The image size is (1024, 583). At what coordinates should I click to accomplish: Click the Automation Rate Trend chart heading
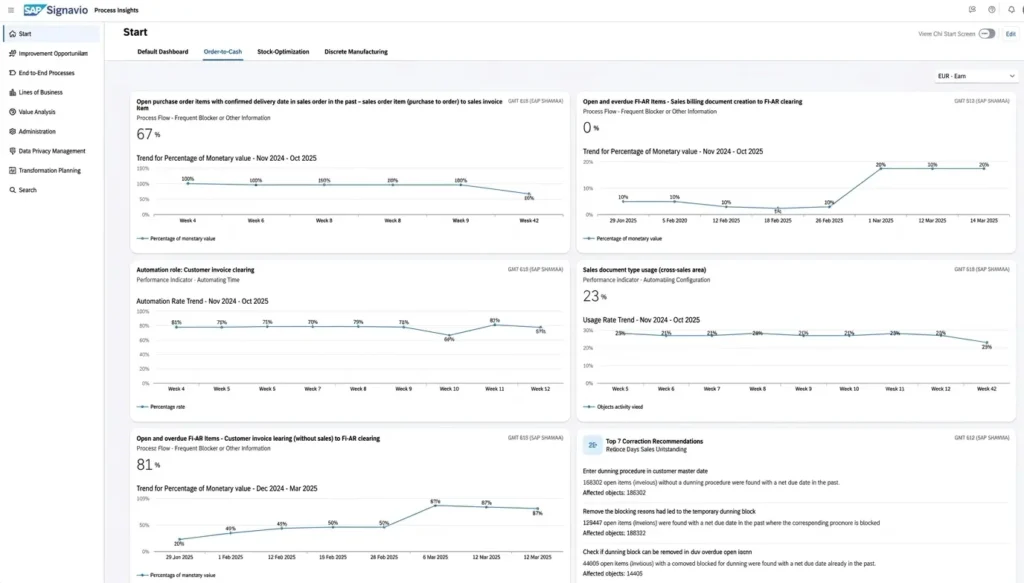202,302
